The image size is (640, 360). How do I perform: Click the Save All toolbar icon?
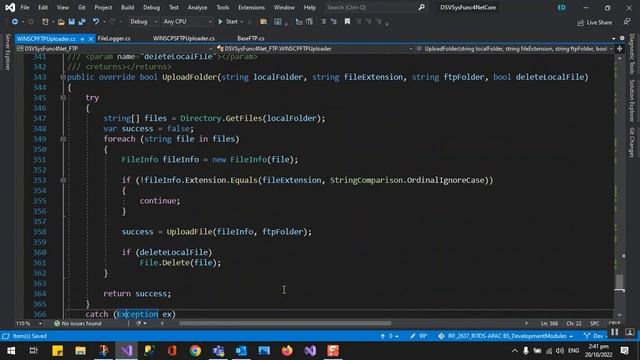(x=82, y=22)
